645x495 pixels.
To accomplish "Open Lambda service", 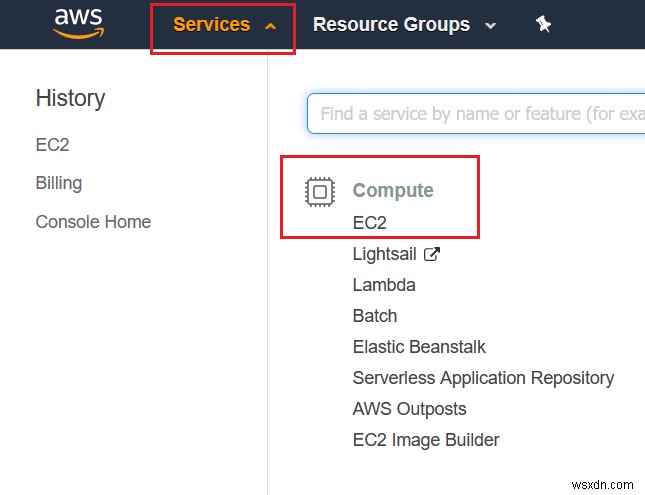I will coord(384,285).
